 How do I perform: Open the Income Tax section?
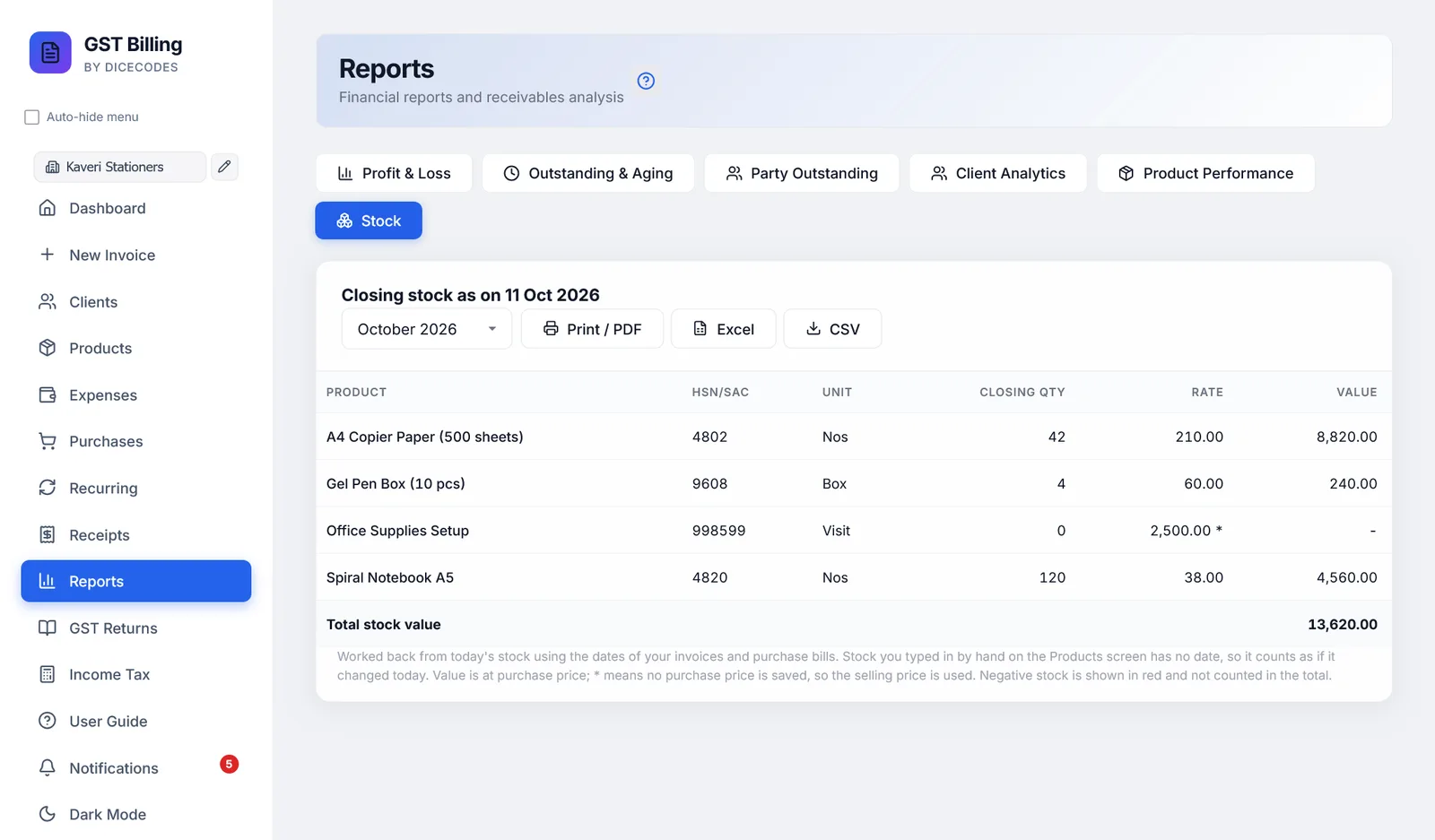coord(136,674)
